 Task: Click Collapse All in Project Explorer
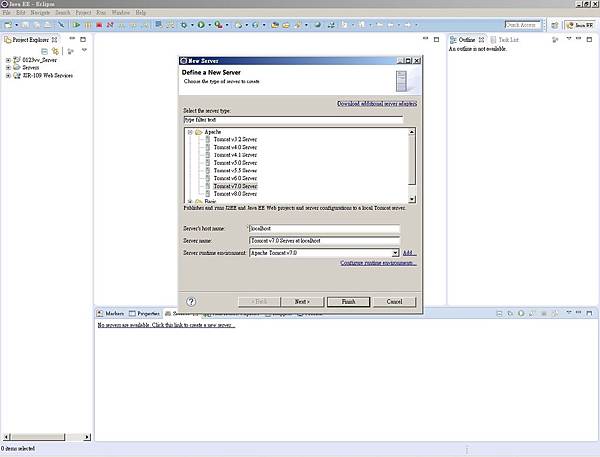(x=44, y=51)
